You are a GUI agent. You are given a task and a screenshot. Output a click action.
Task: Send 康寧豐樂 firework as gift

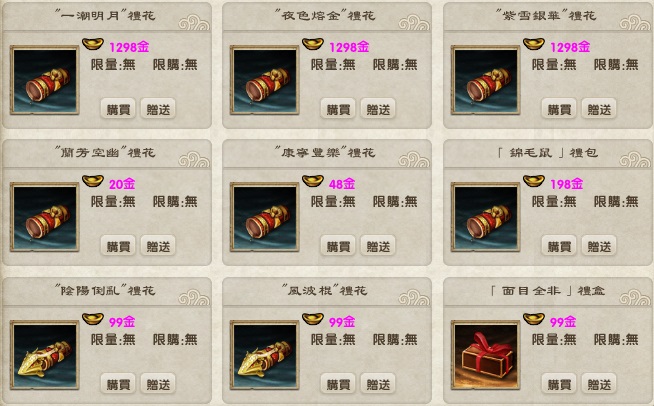(378, 246)
